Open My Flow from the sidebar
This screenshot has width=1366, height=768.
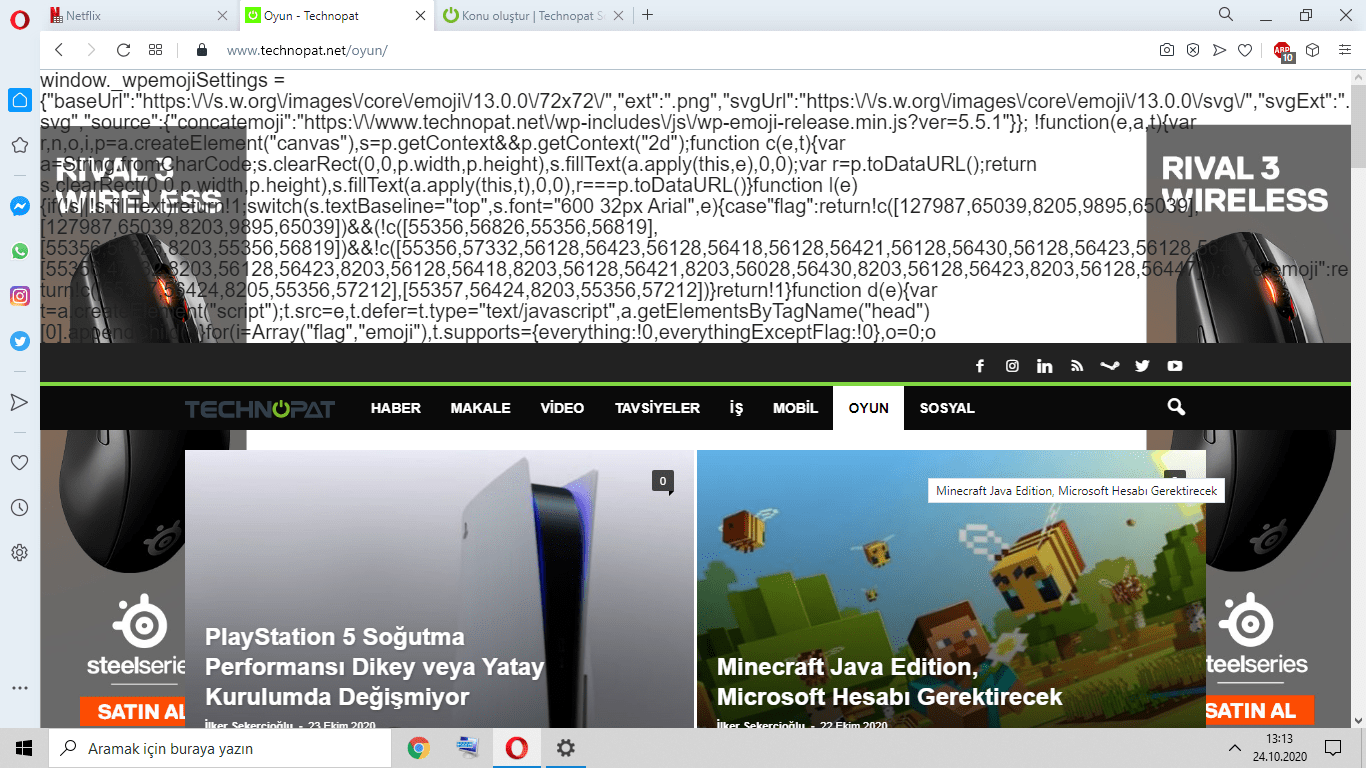click(x=19, y=402)
